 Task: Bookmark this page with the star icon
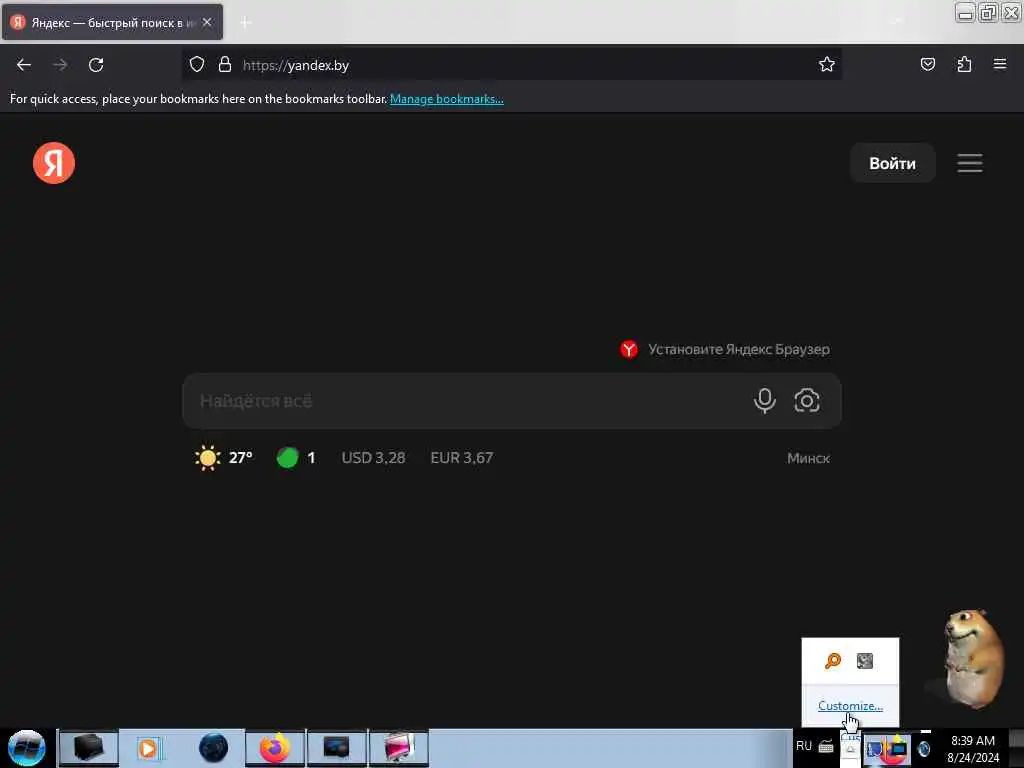[x=827, y=65]
